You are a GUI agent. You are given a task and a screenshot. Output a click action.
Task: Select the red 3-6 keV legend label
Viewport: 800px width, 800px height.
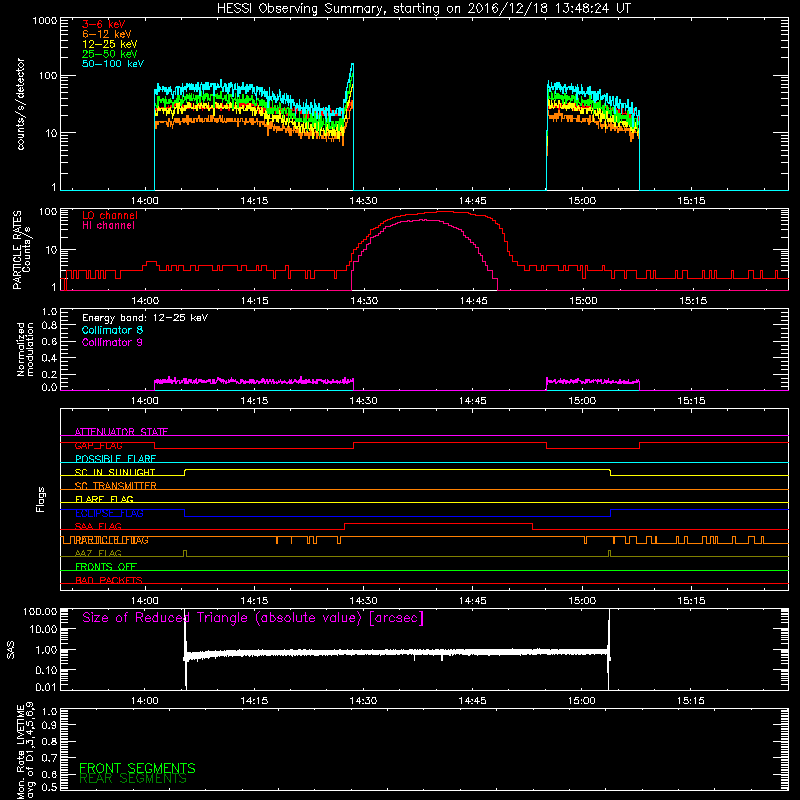[x=104, y=24]
